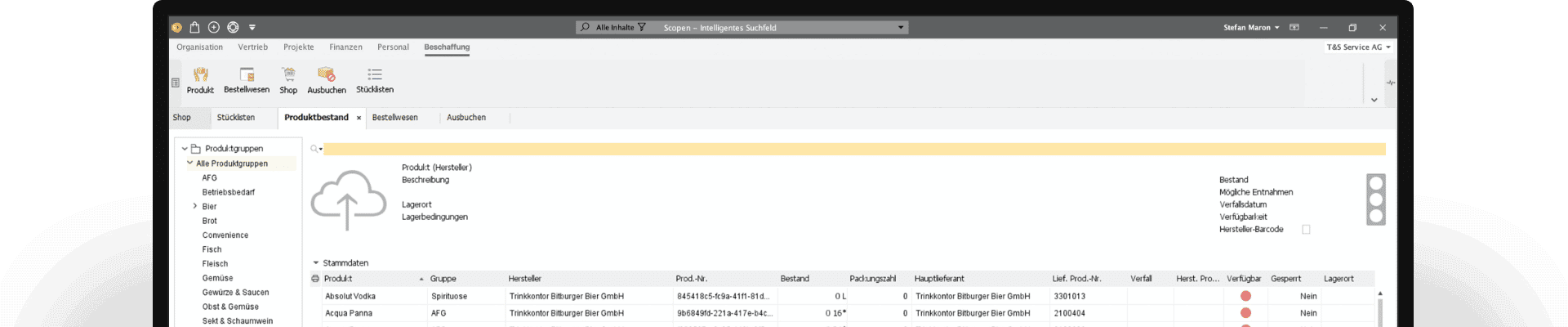Switch to the Stücklisten document tab
The width and height of the screenshot is (1568, 327).
point(235,118)
